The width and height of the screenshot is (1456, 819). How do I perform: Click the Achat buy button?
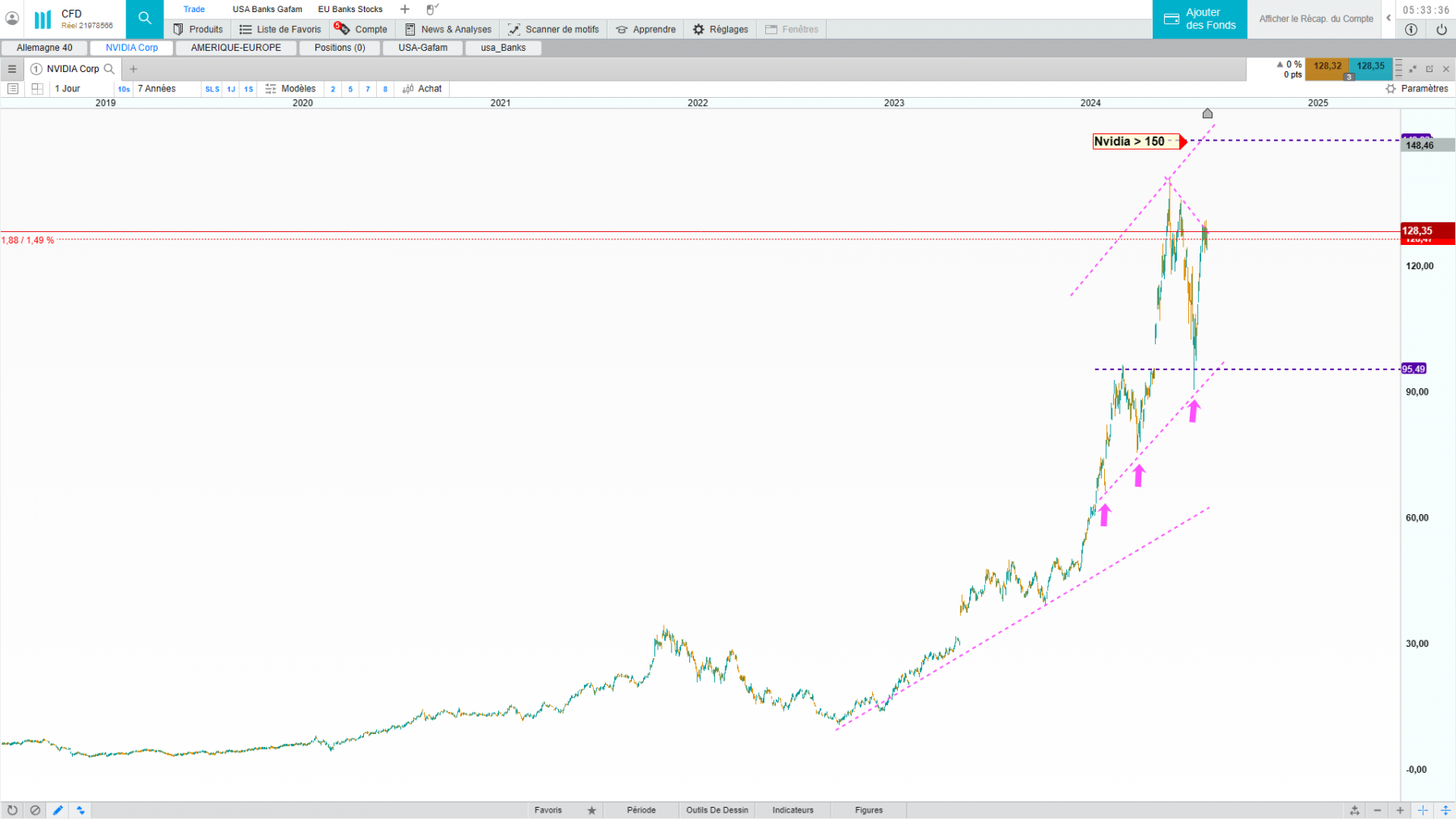click(x=422, y=89)
